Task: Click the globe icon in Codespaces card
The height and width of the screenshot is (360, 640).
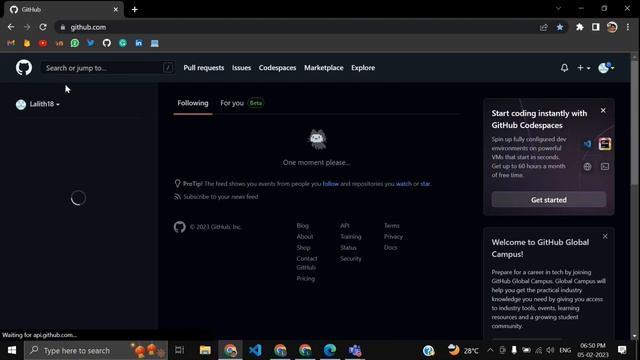Action: [587, 167]
